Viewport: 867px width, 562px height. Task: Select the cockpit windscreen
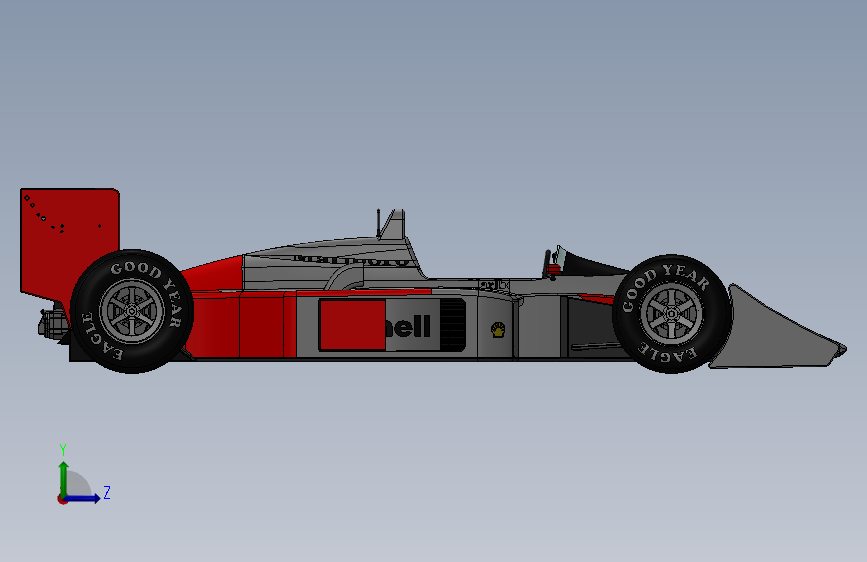click(x=561, y=257)
